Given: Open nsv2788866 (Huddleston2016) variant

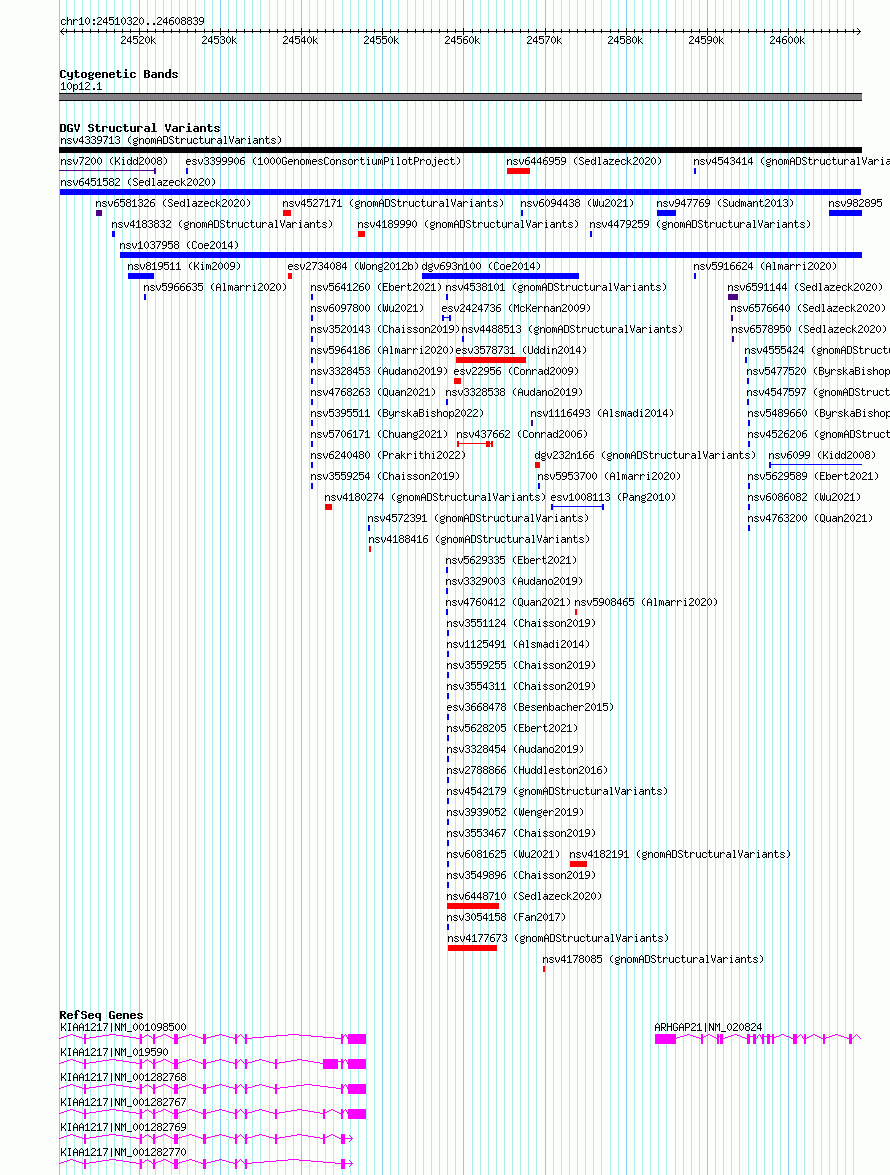Looking at the screenshot, I should click(527, 770).
